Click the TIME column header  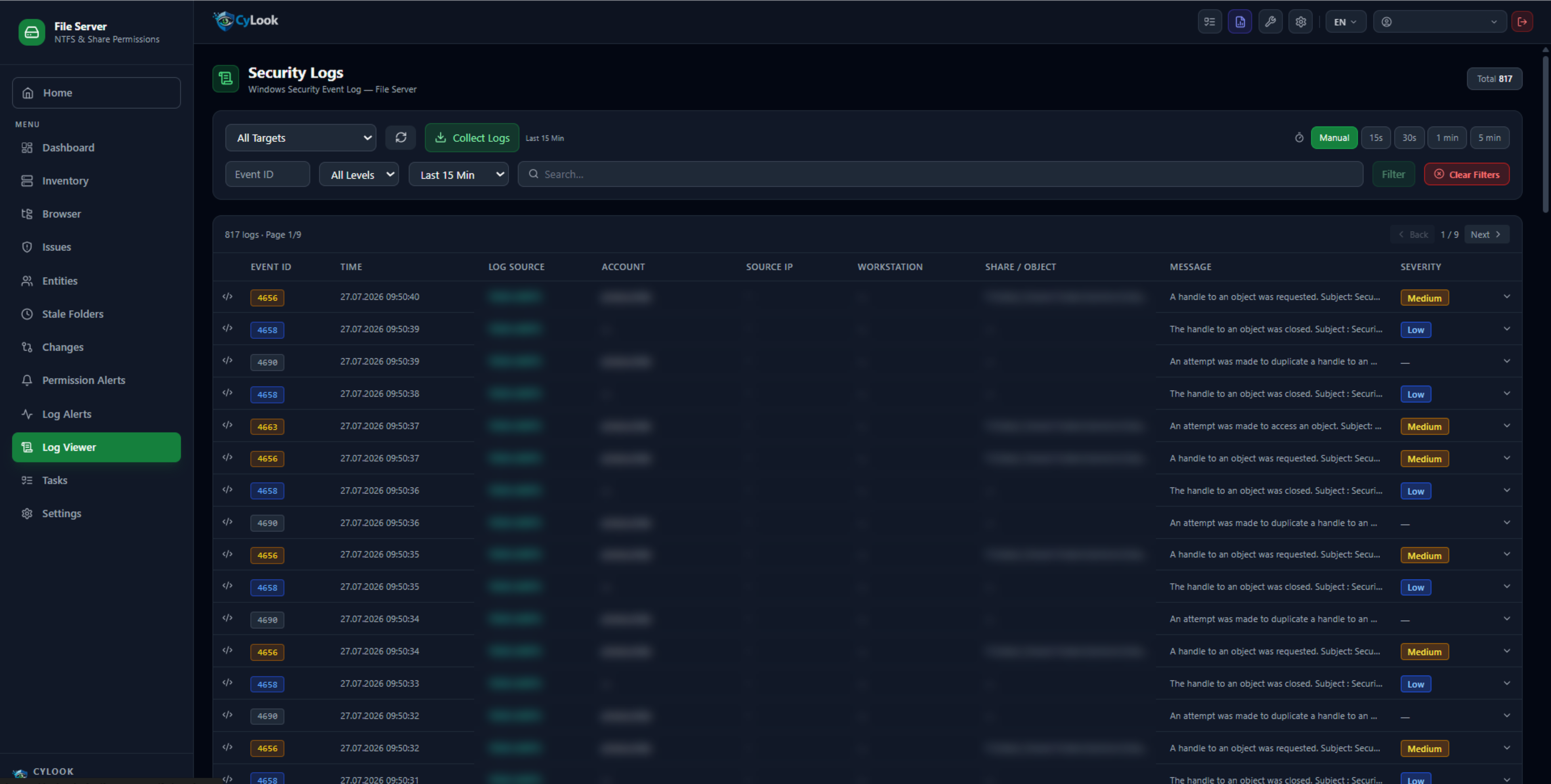coord(351,266)
